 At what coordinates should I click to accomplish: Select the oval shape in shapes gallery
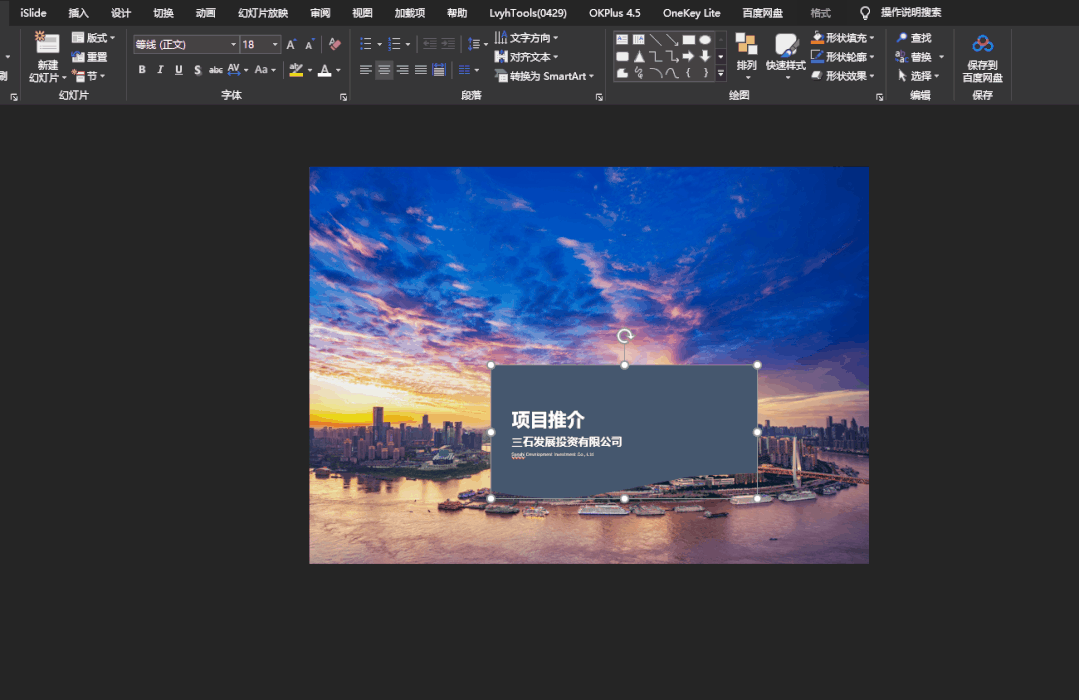pyautogui.click(x=705, y=40)
